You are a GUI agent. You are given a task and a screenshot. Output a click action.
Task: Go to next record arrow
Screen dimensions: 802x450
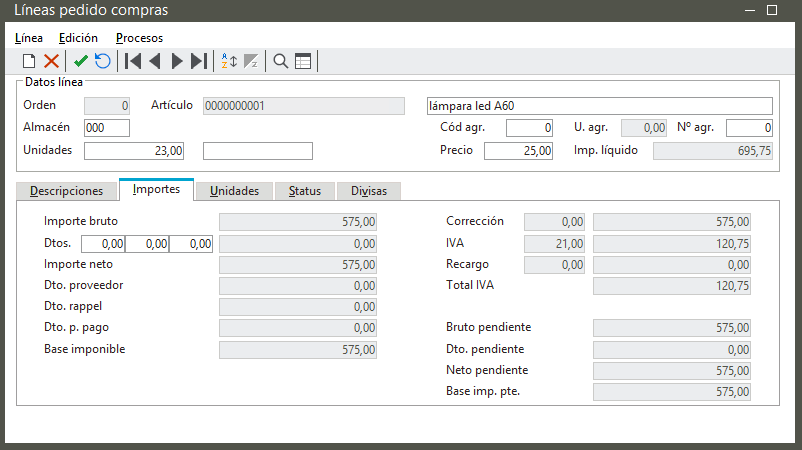(177, 61)
